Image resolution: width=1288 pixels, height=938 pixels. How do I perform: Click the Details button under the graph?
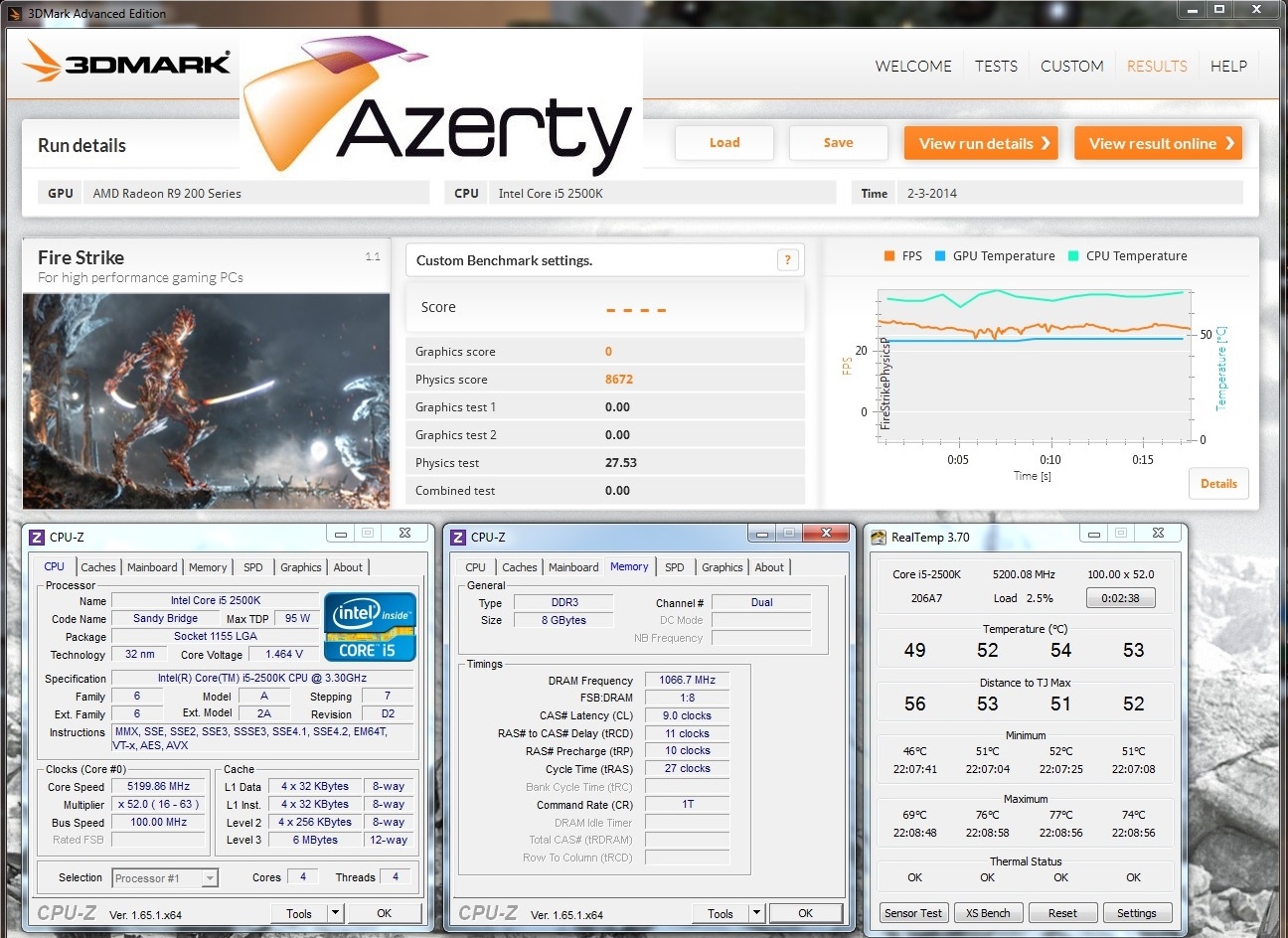click(1218, 484)
